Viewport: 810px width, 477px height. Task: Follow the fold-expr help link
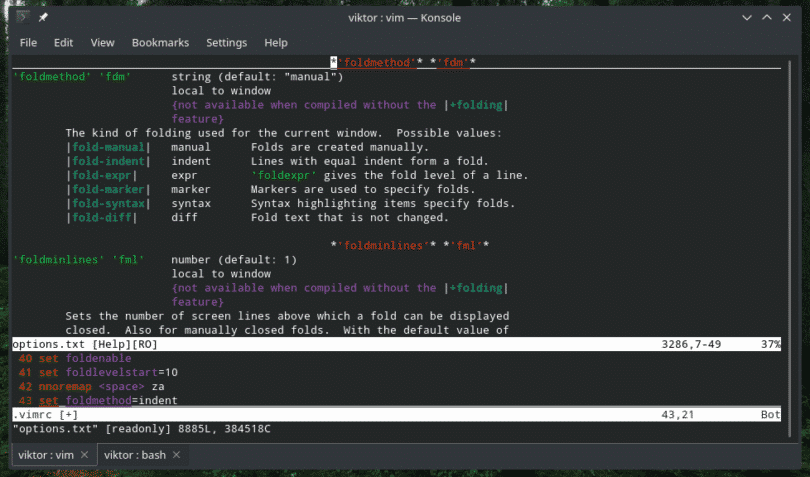(x=102, y=175)
